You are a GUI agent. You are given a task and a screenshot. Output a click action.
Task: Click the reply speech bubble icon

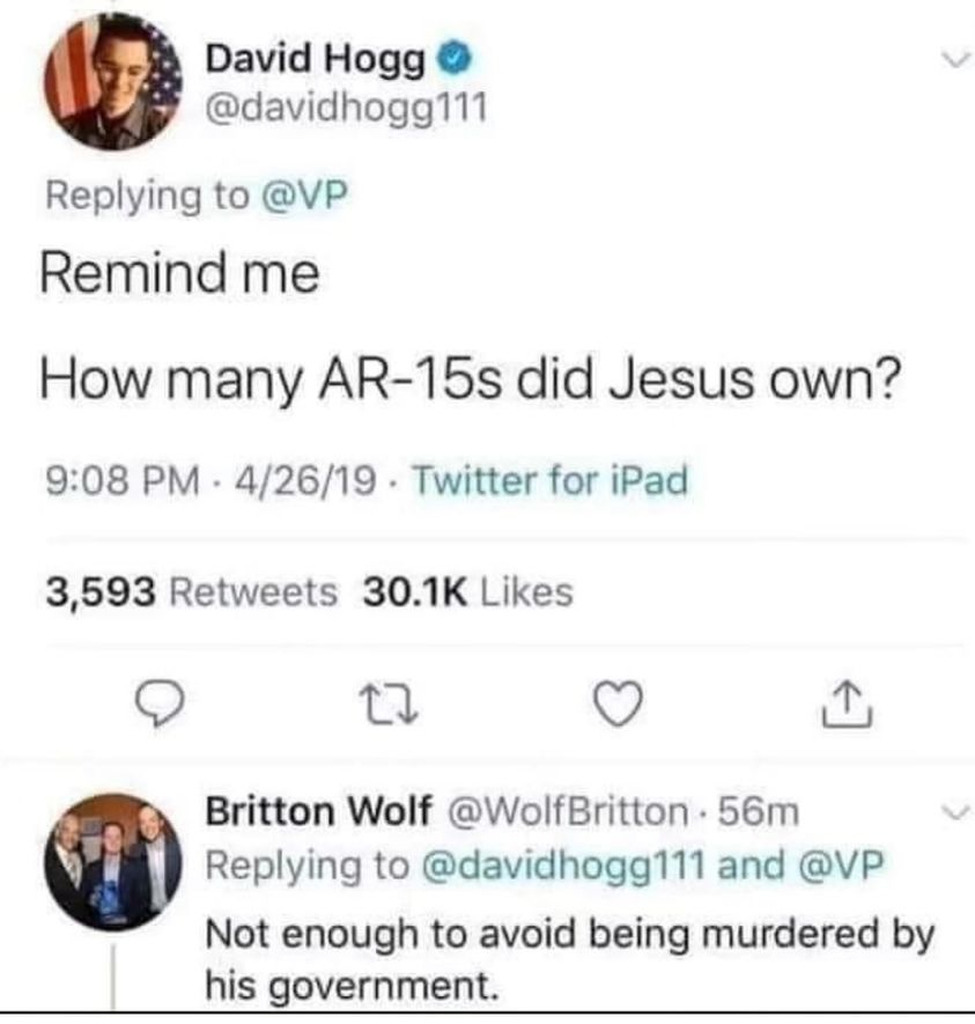tap(159, 703)
